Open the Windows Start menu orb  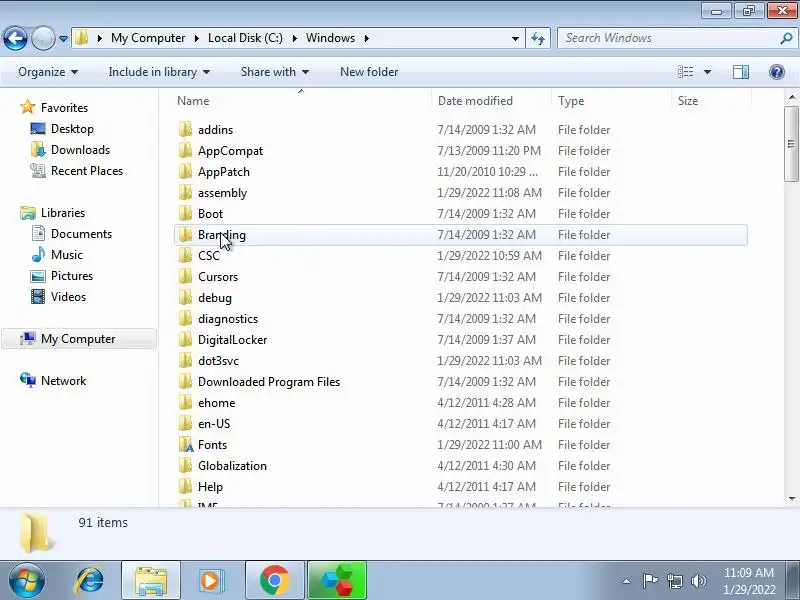(27, 581)
